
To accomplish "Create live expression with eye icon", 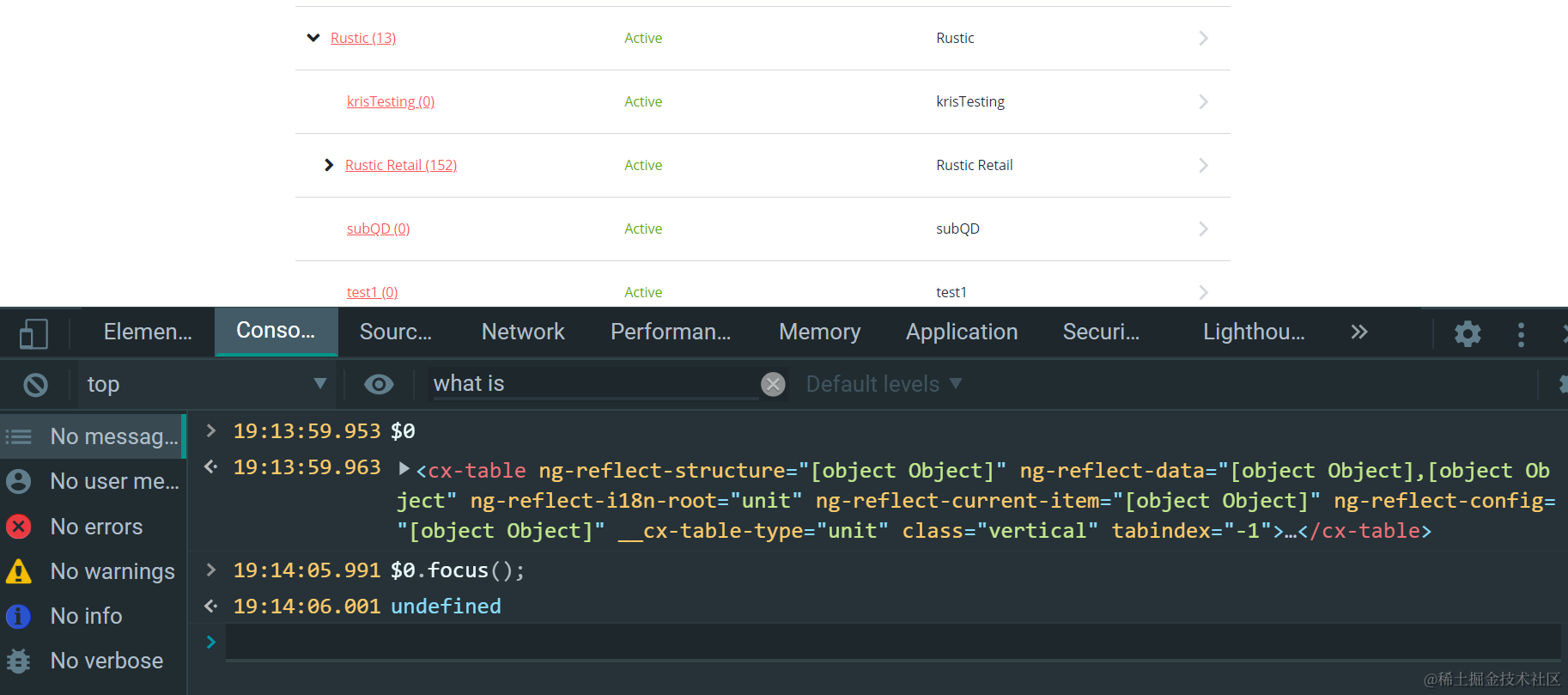I will coord(379,384).
